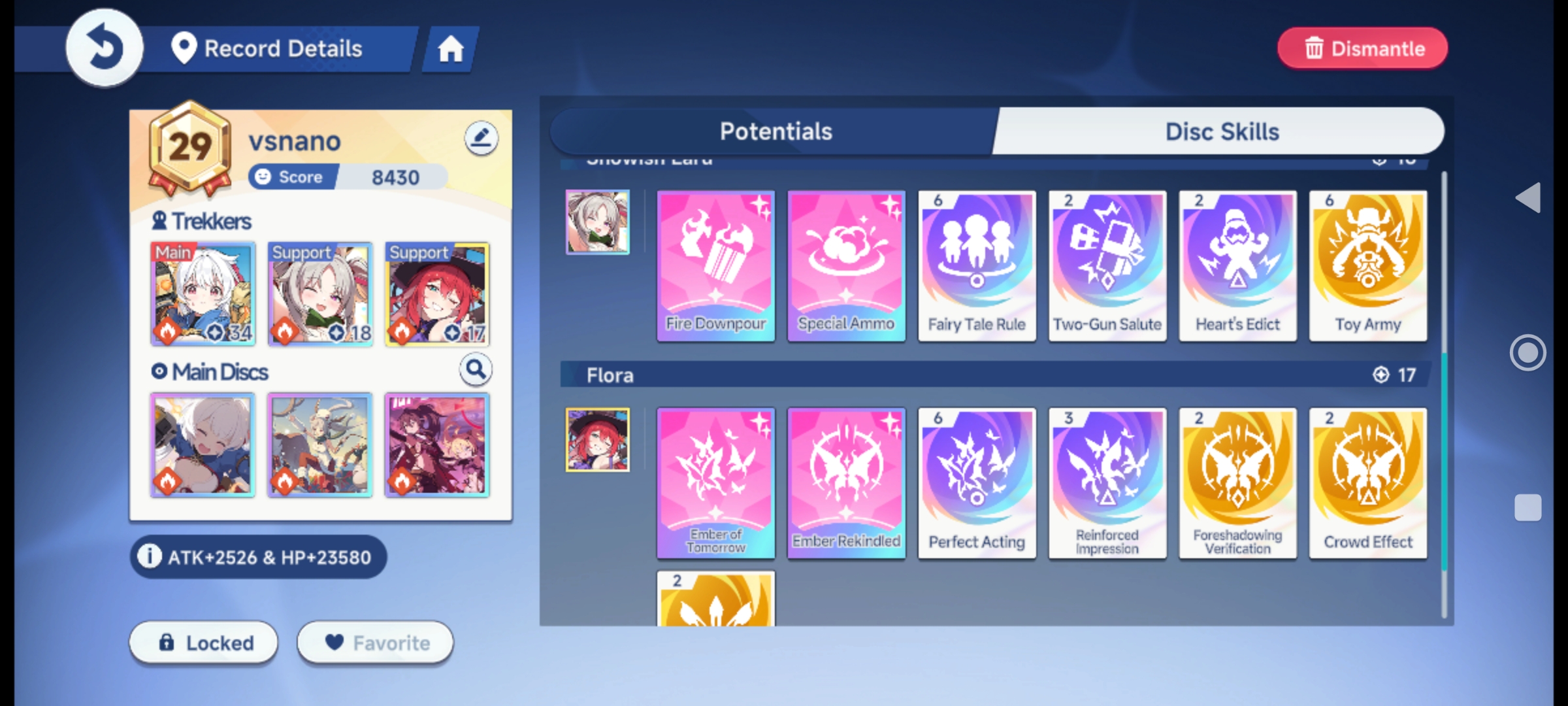Open Main Discs magnifier search icon
The height and width of the screenshot is (706, 1568).
click(x=476, y=371)
